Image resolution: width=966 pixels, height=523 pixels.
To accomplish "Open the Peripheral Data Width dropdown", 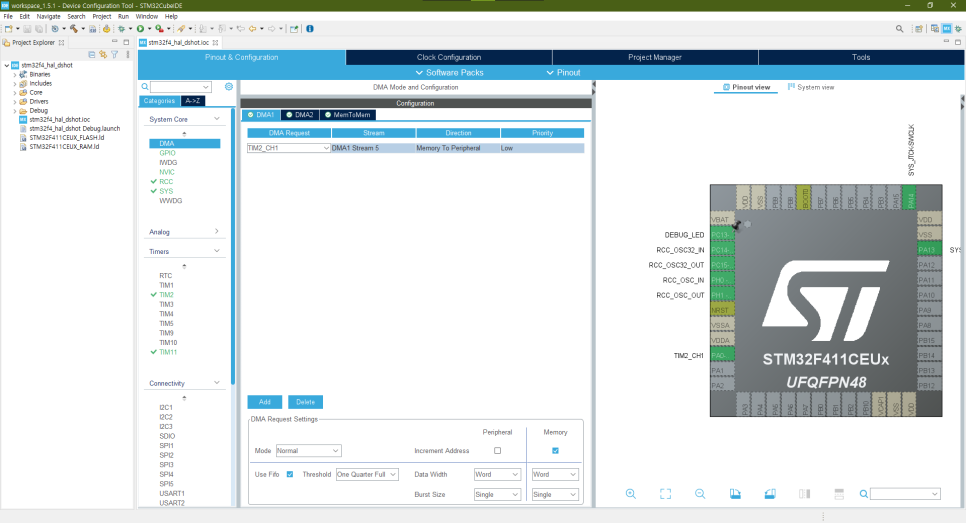I will point(497,474).
